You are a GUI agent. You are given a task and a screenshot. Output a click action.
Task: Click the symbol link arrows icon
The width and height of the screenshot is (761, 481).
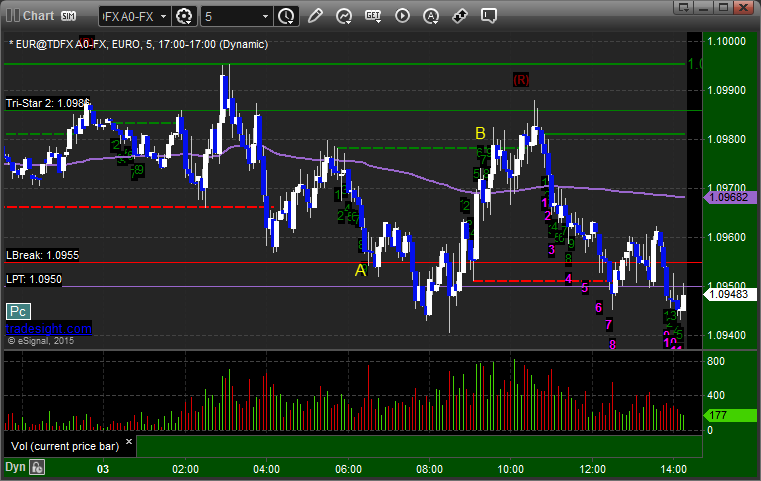tap(460, 16)
